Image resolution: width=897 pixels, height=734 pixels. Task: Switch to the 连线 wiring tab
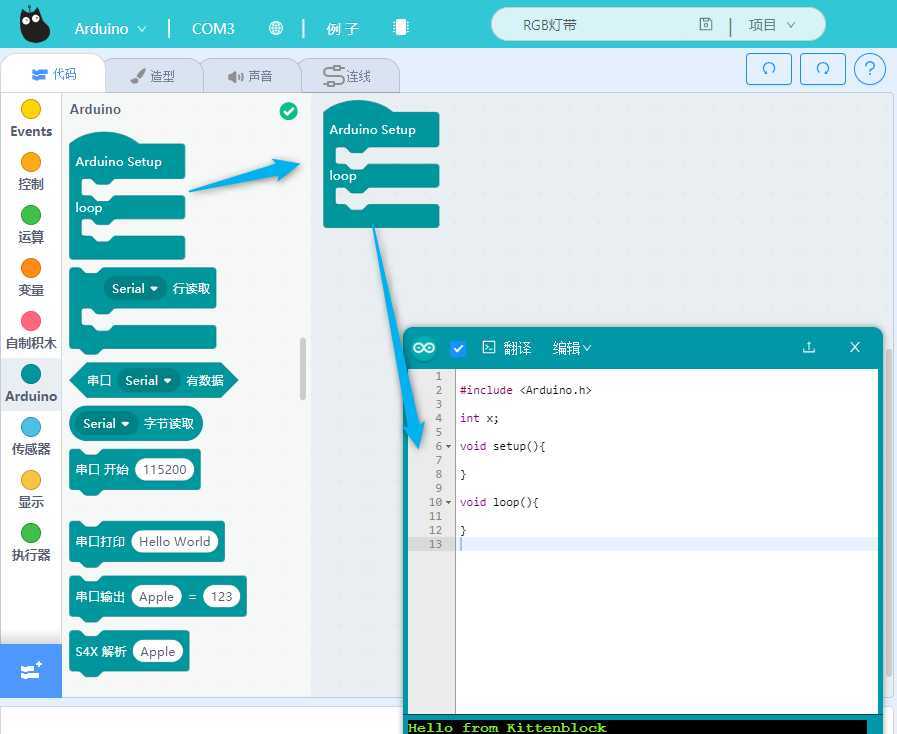(x=348, y=76)
